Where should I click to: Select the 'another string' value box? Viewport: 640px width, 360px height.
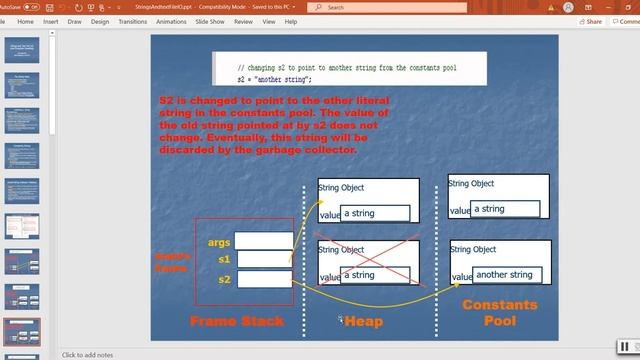pyautogui.click(x=507, y=275)
